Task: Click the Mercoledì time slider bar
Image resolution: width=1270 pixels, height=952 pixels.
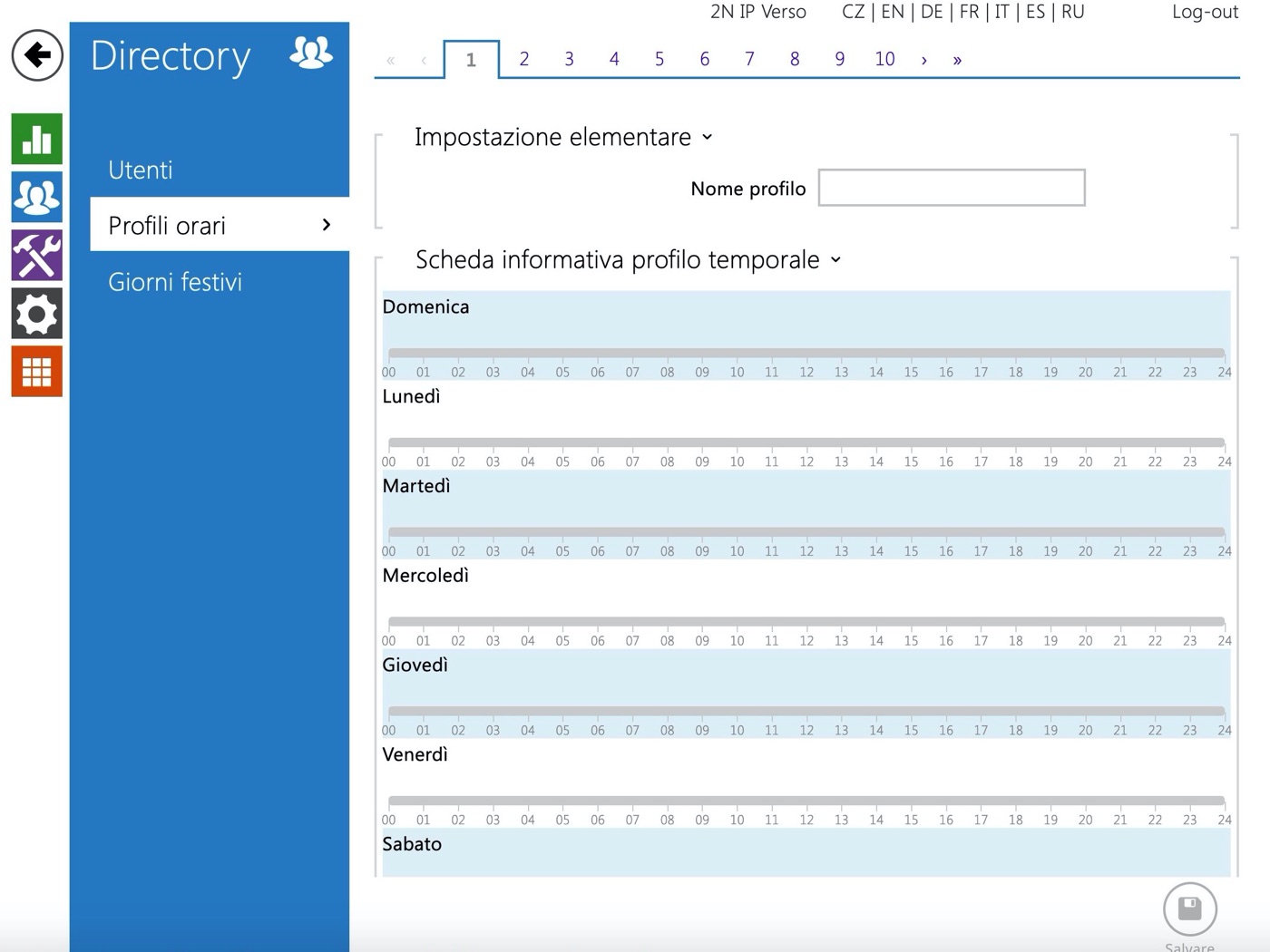Action: point(806,622)
